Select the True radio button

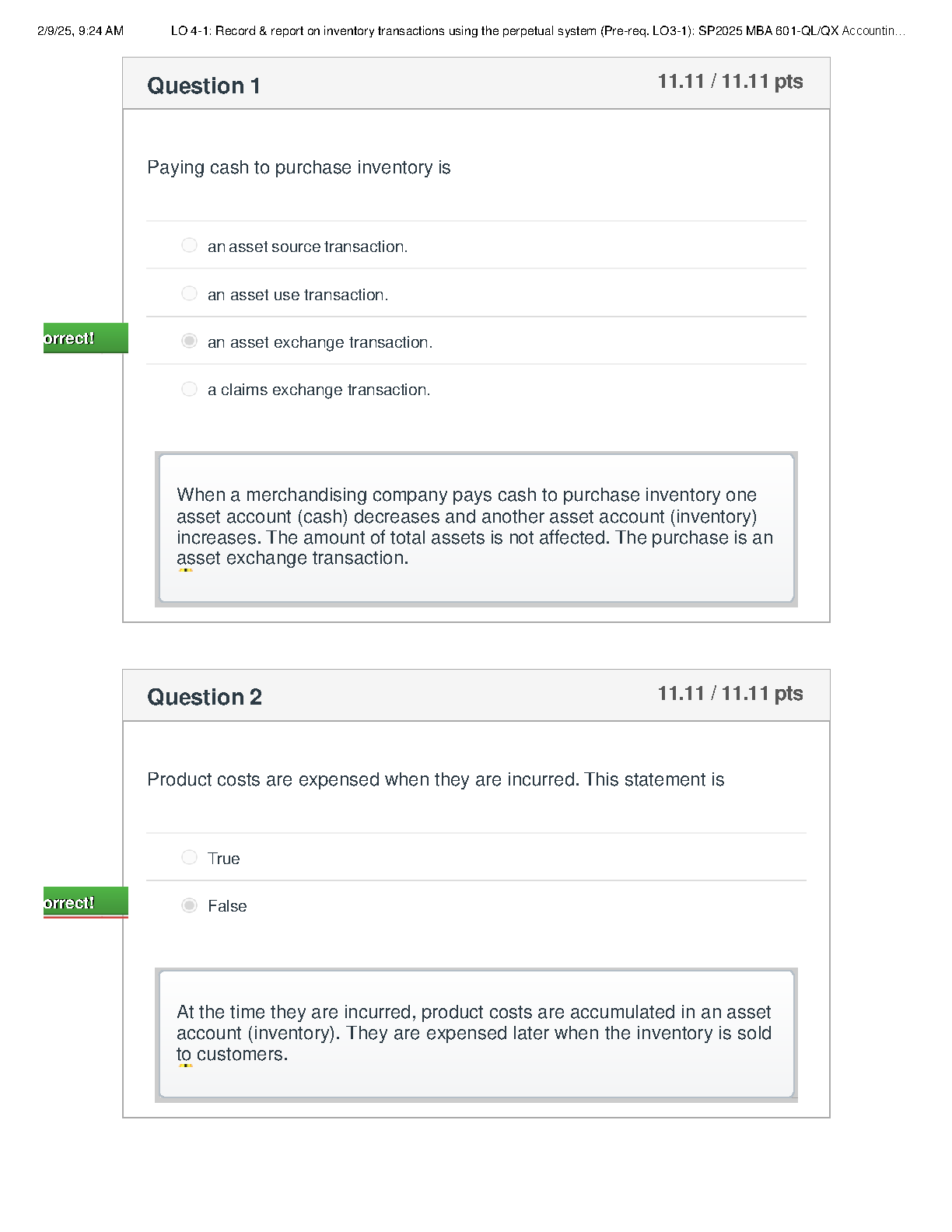coord(189,857)
